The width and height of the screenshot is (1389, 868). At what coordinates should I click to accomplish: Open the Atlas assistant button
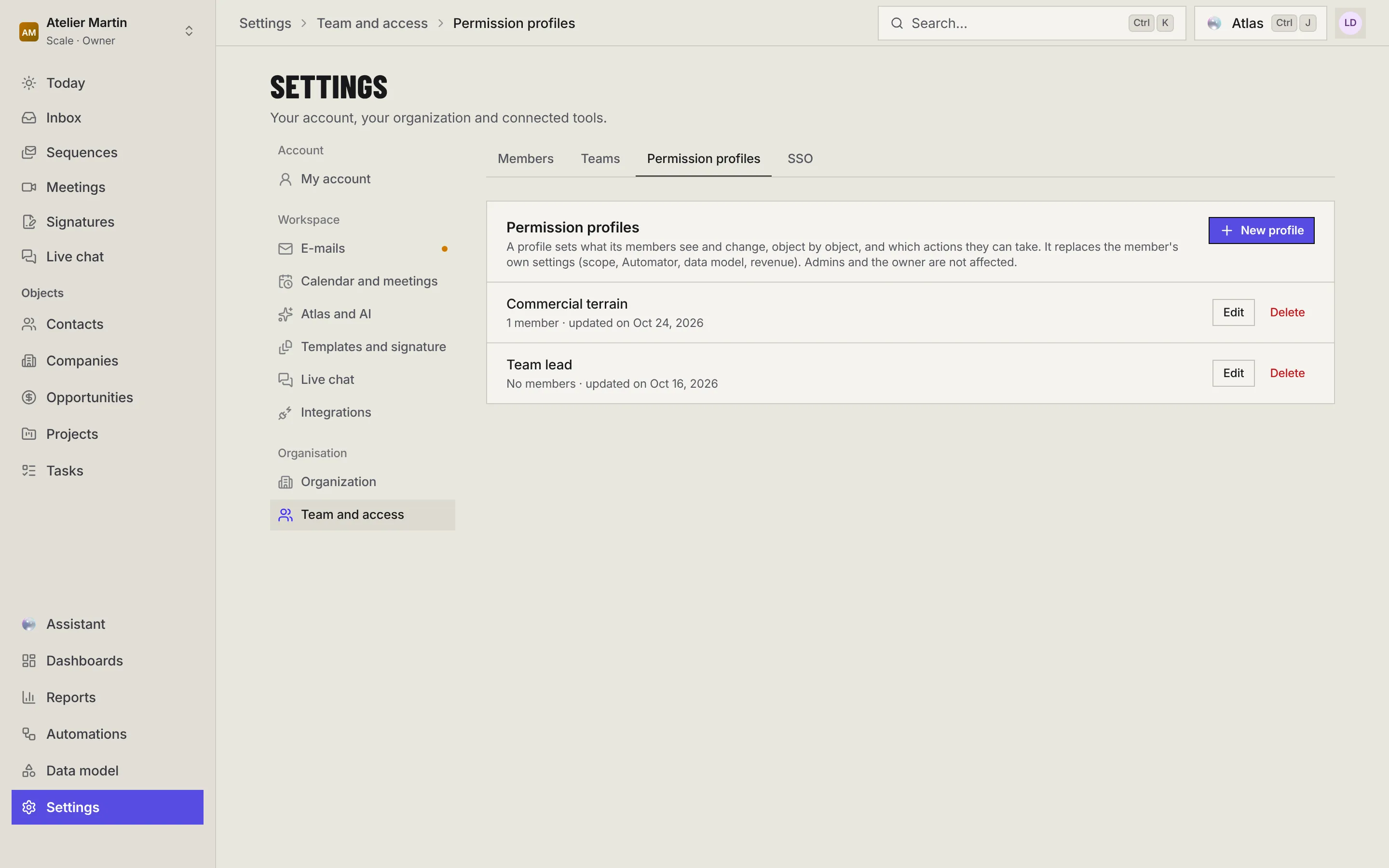click(1260, 23)
